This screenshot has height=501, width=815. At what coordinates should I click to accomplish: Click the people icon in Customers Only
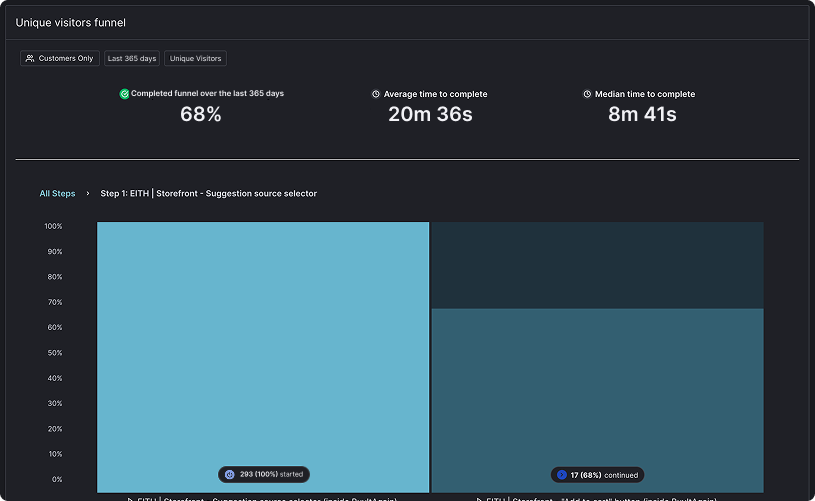(x=30, y=58)
